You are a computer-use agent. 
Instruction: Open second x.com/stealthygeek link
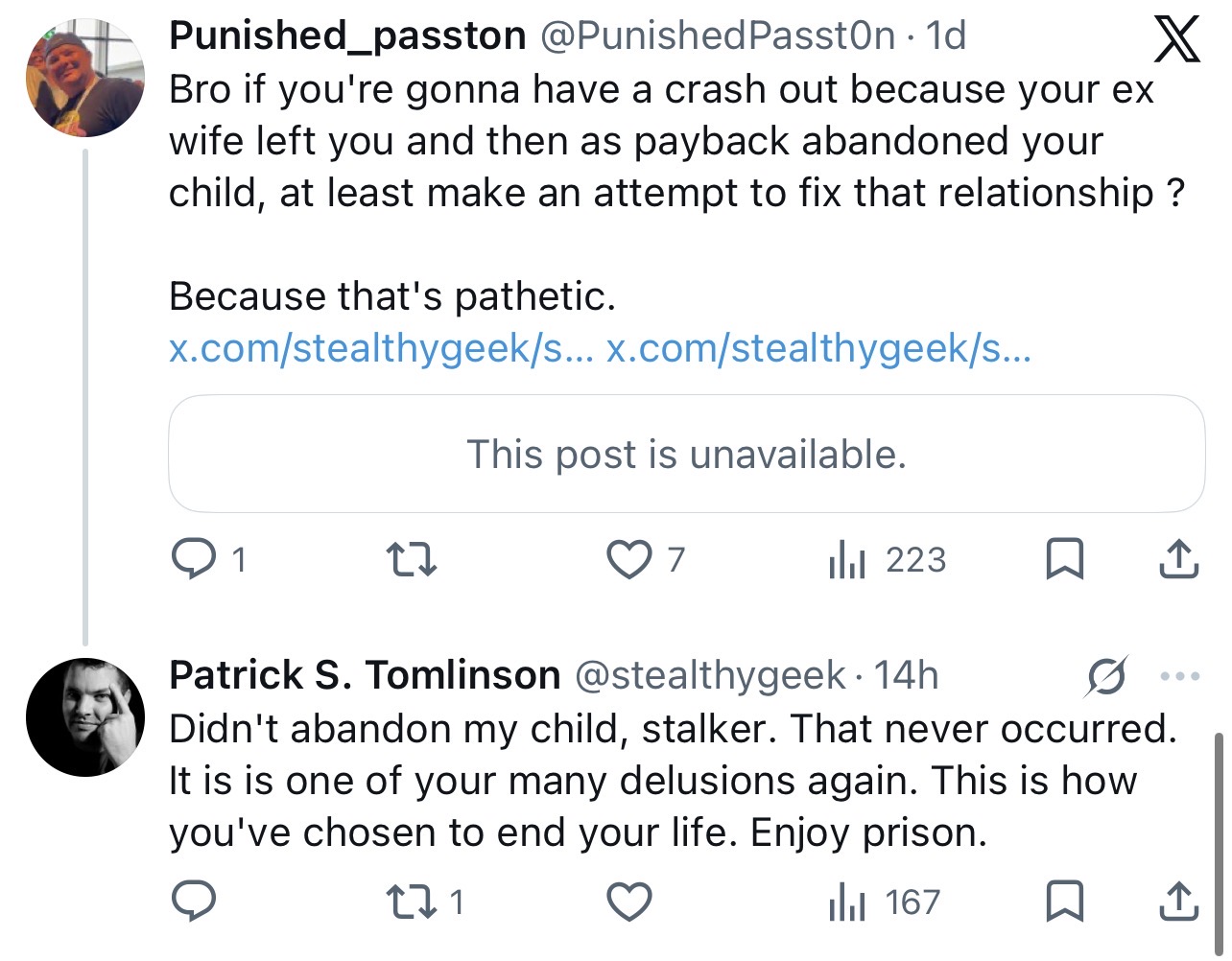[x=819, y=348]
